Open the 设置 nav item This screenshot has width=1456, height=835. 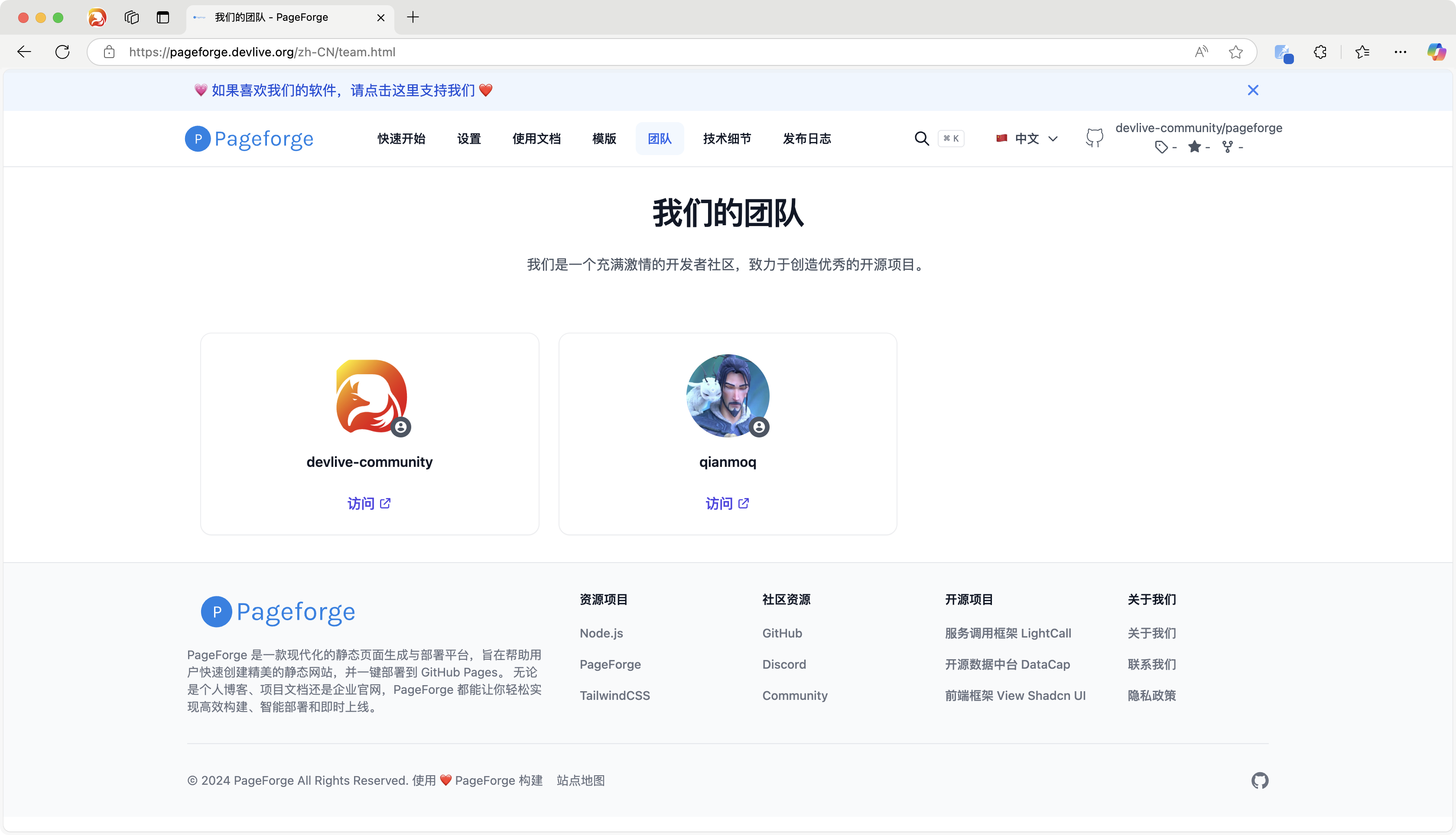(469, 138)
